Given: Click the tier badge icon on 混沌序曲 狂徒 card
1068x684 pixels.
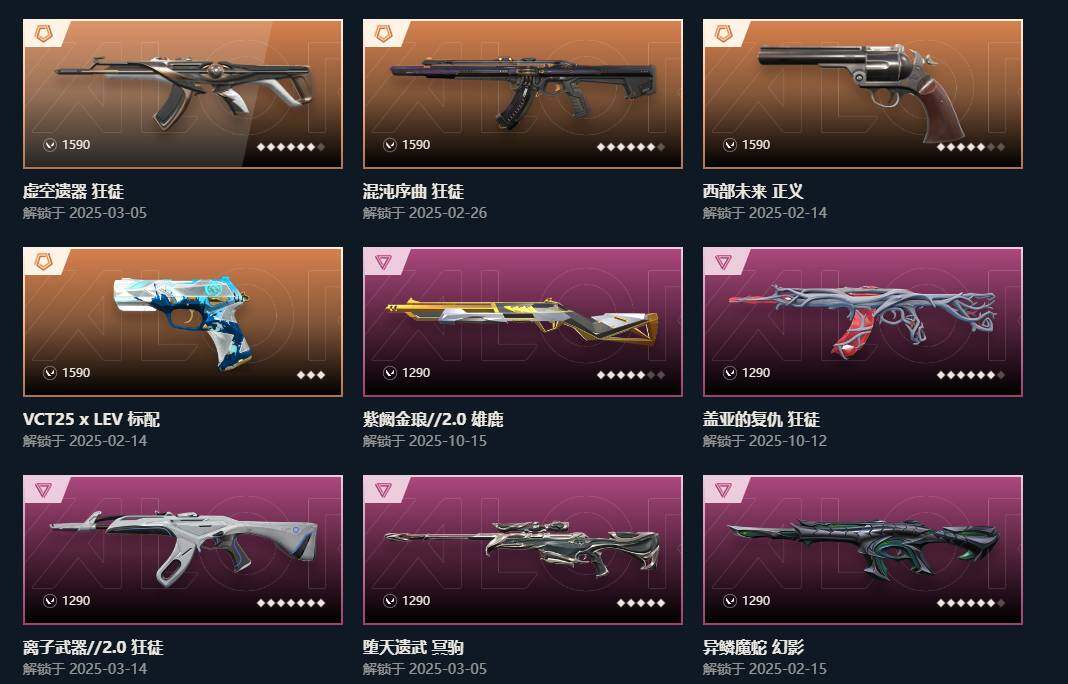Looking at the screenshot, I should (383, 33).
